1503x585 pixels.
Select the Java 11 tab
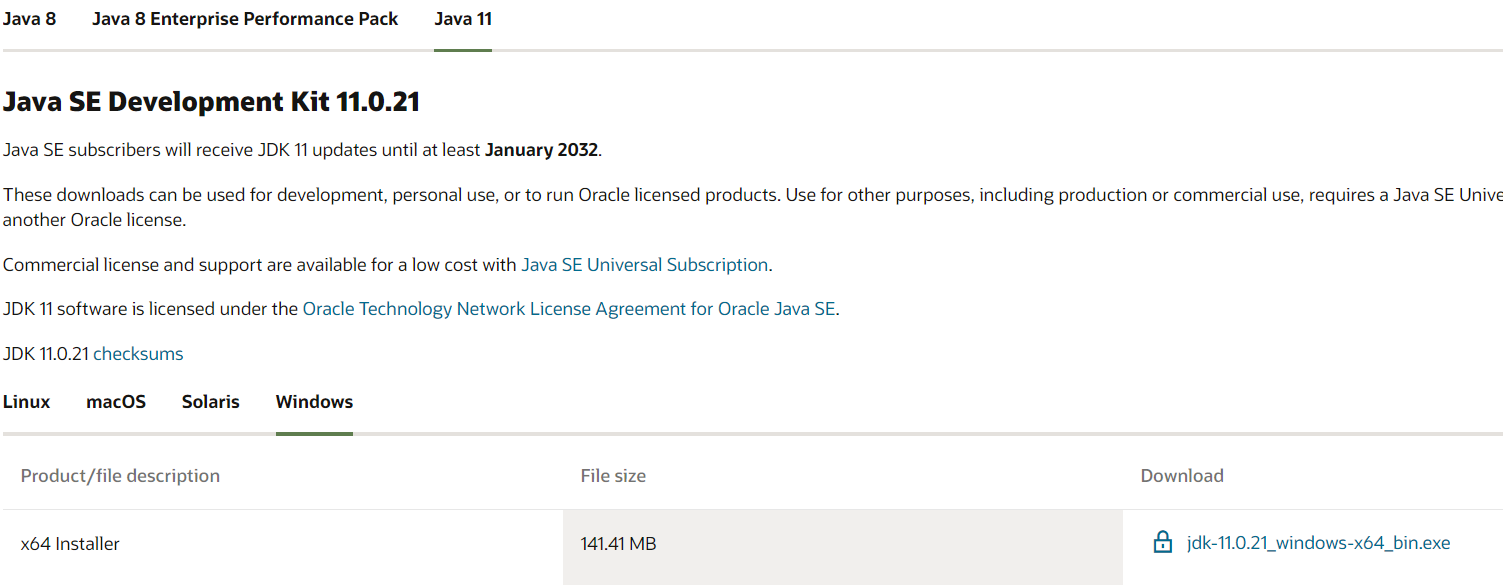click(463, 19)
